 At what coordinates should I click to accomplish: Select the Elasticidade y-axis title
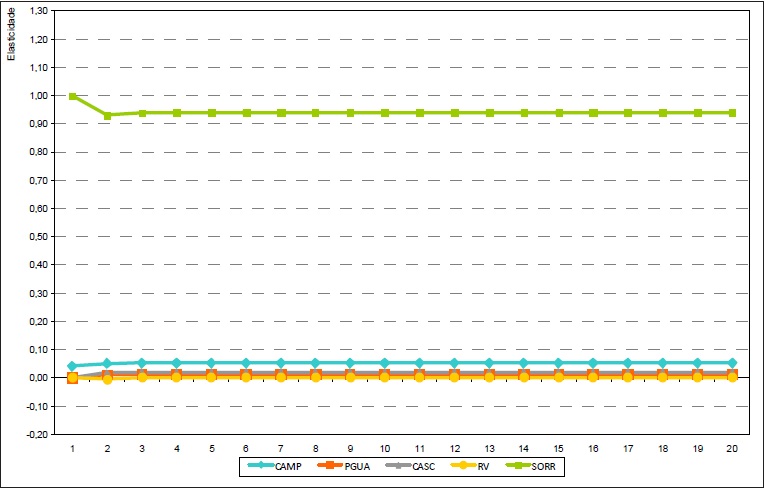coord(12,35)
